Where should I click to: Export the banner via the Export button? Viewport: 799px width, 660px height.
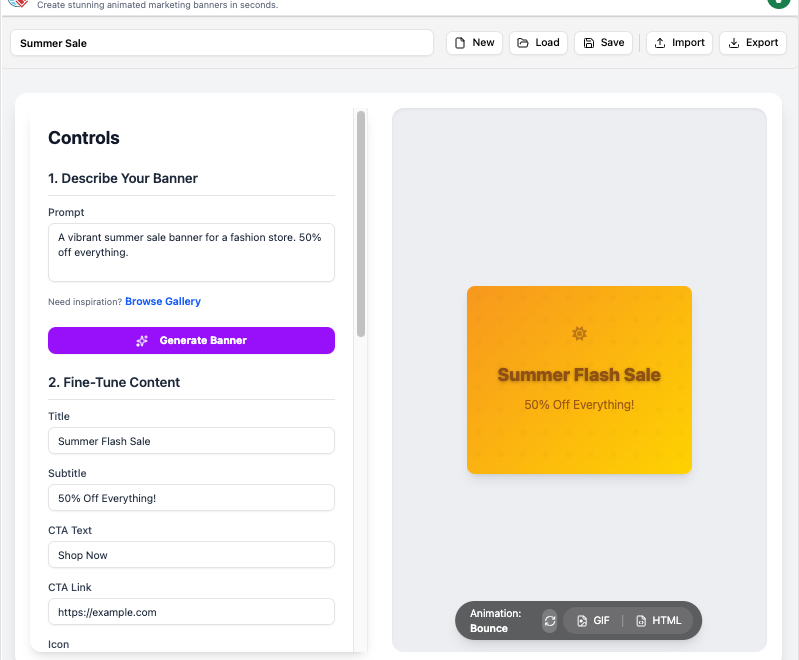pyautogui.click(x=752, y=43)
